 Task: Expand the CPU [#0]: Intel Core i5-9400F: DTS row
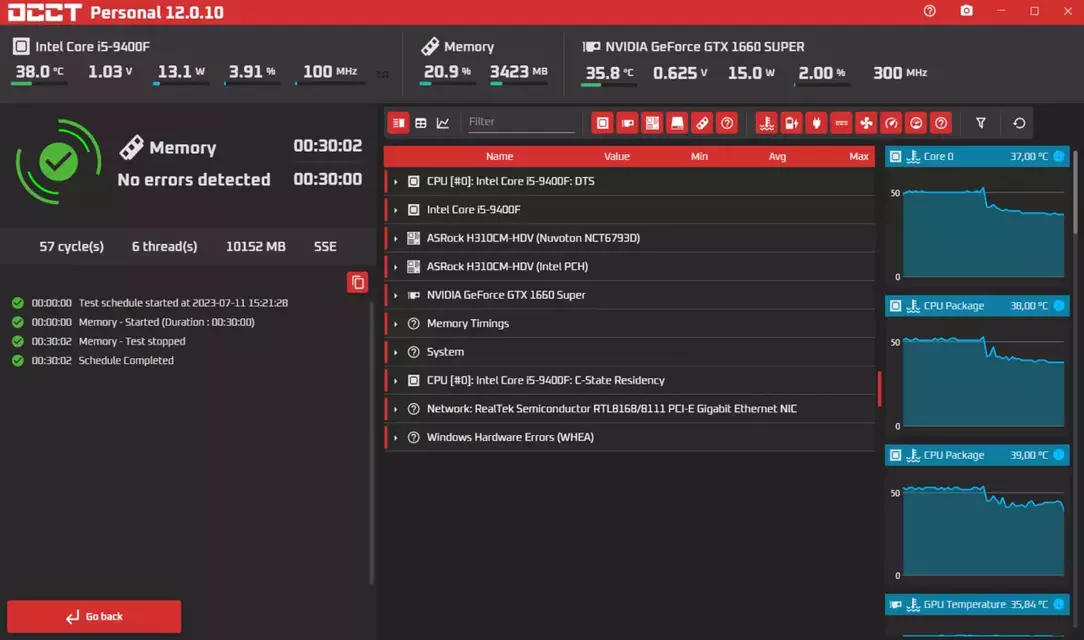395,182
